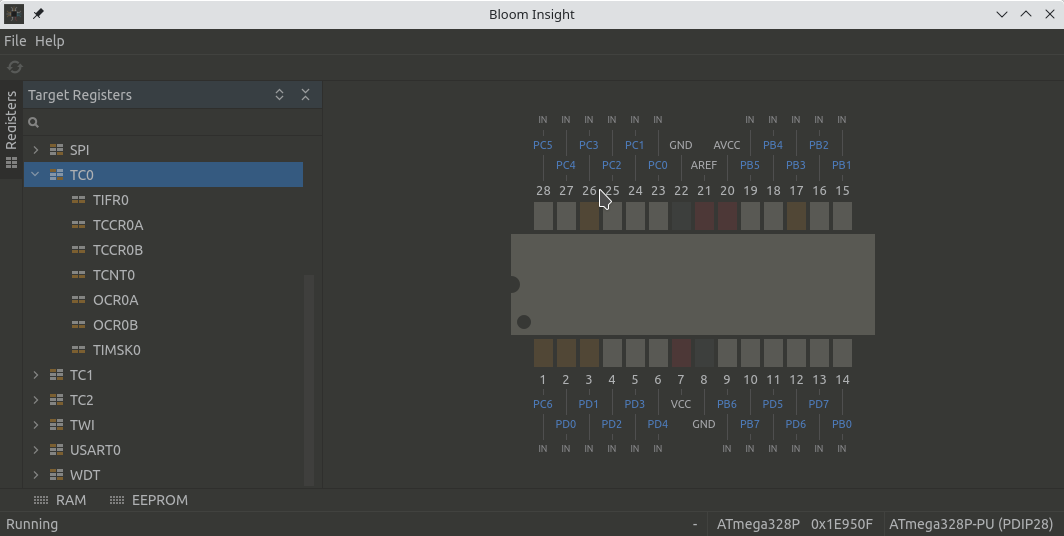Screen dimensions: 1064x536
Task: Click the TCCR0B register icon
Action: click(79, 250)
